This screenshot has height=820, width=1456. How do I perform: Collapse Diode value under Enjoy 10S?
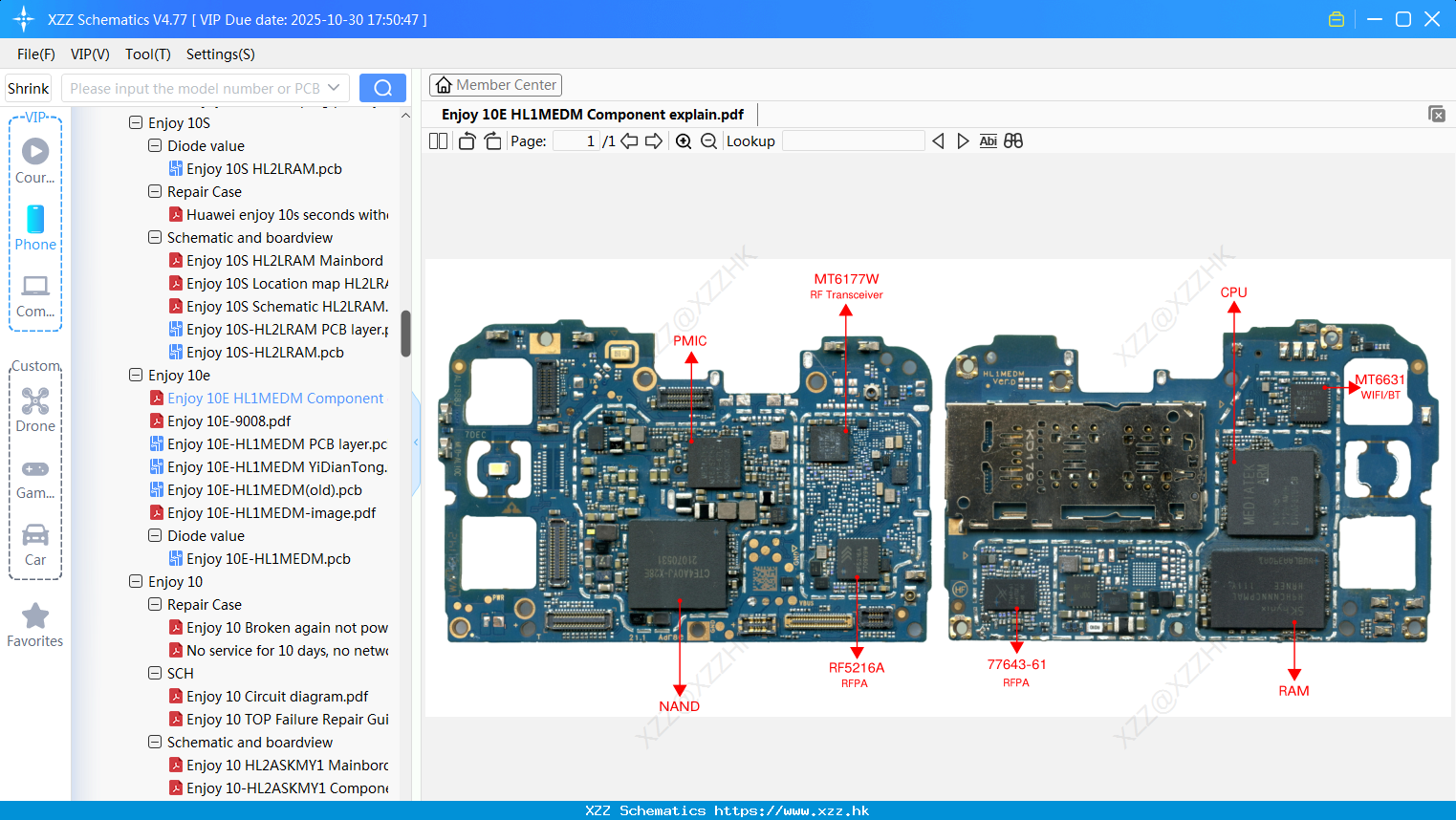(155, 145)
